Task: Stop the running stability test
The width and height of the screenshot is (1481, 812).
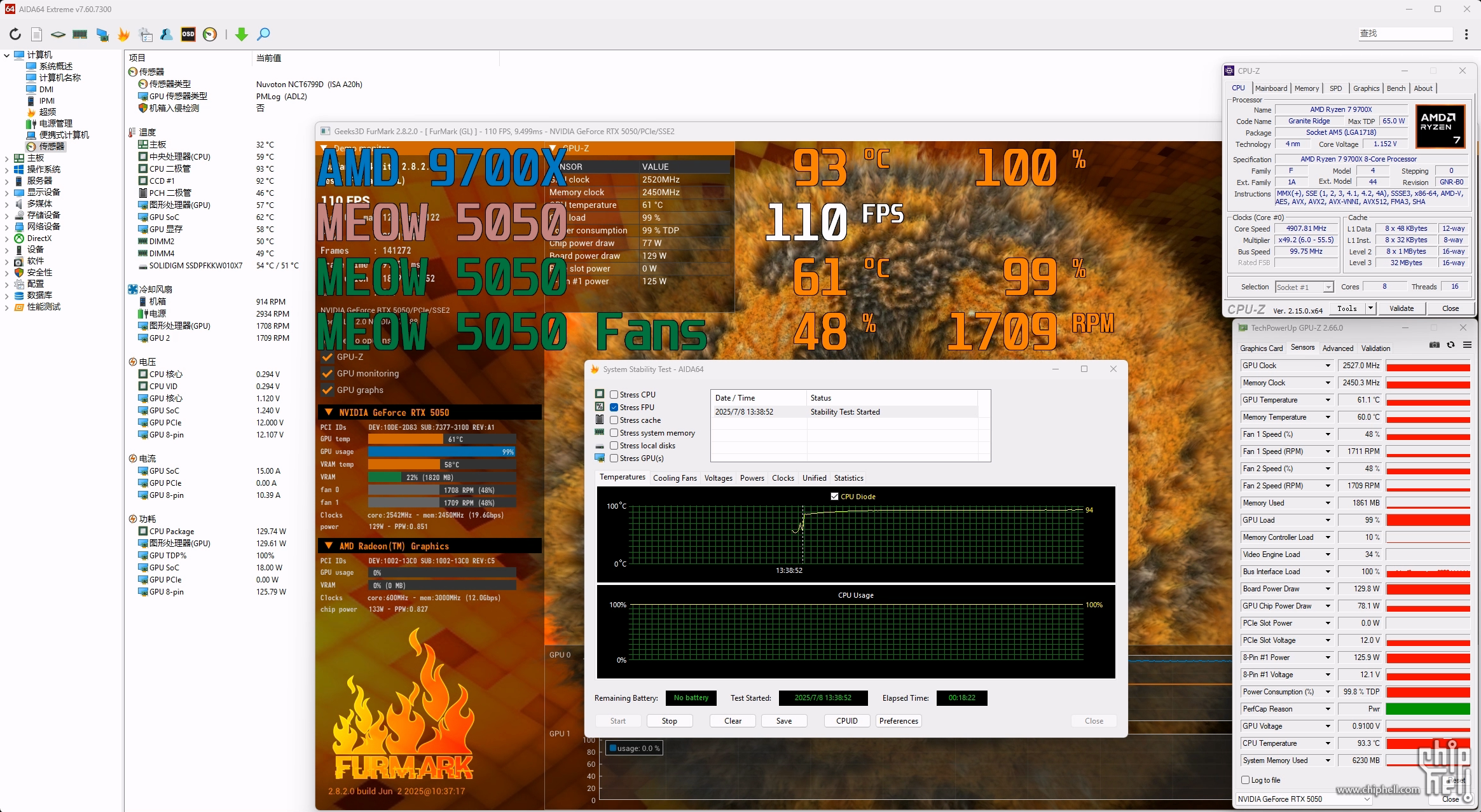Action: tap(669, 721)
